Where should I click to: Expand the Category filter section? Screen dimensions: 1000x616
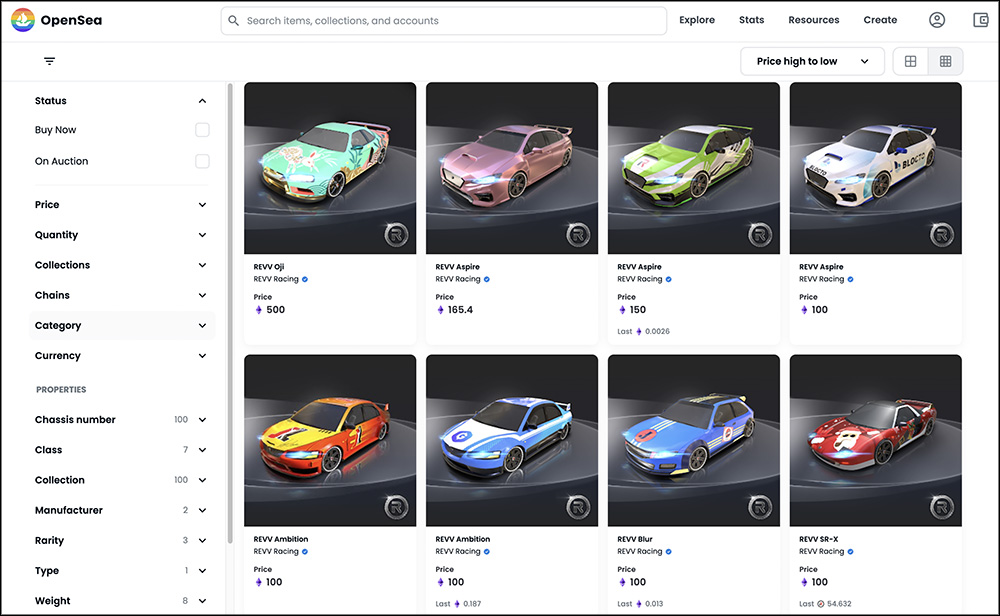pyautogui.click(x=121, y=325)
